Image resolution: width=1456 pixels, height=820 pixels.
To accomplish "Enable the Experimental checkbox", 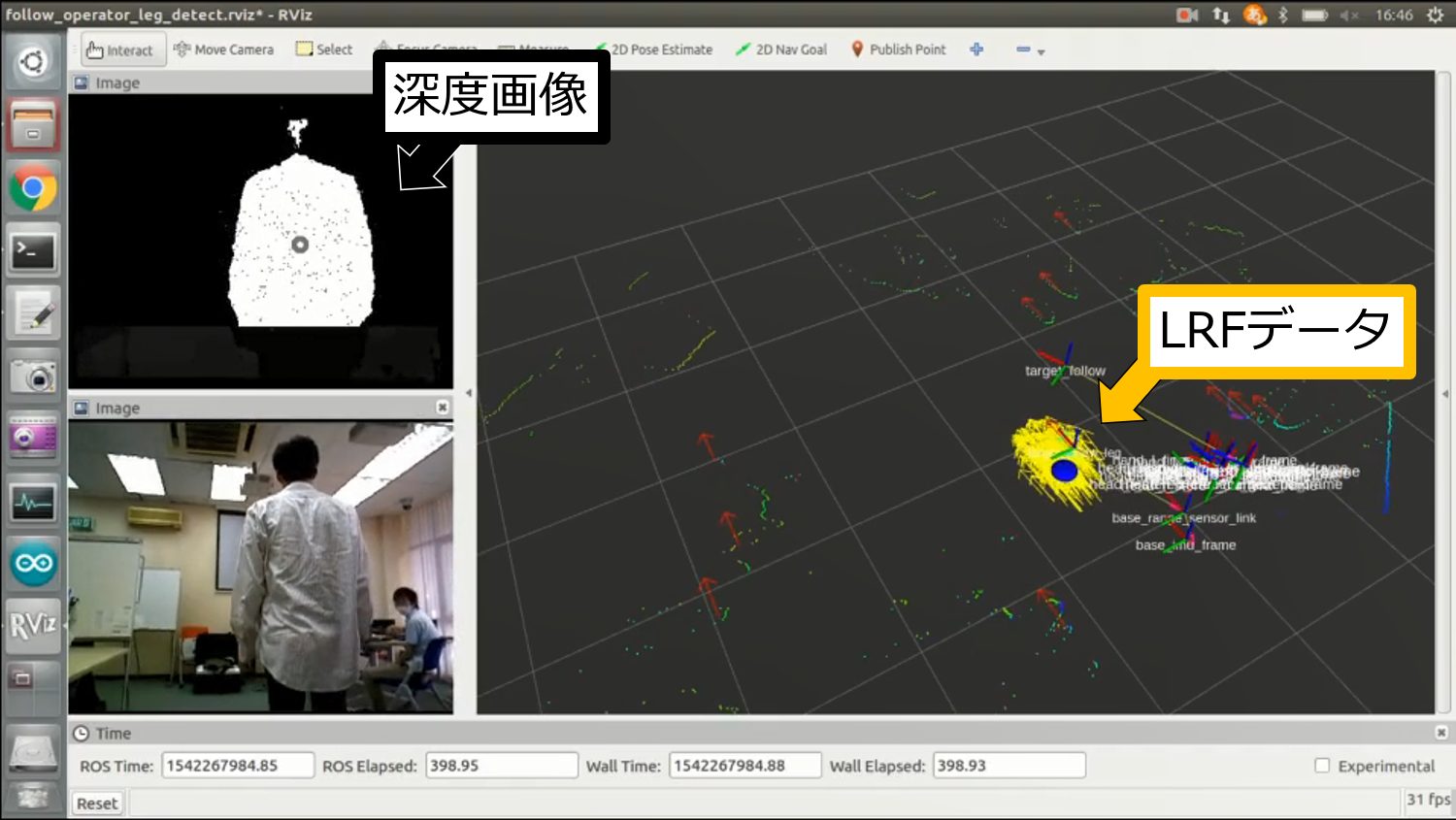I will pos(1322,766).
